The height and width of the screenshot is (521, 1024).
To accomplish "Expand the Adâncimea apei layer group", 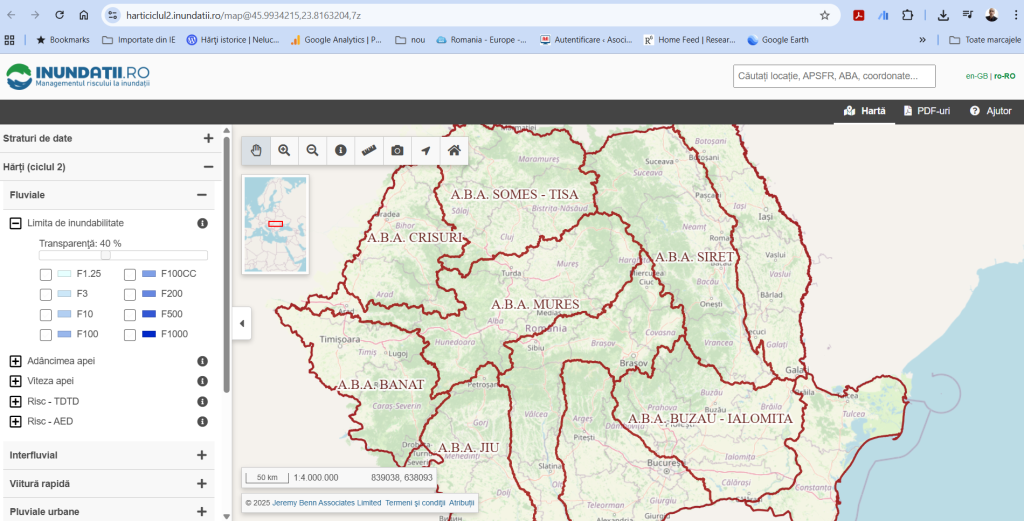I will click(x=15, y=361).
